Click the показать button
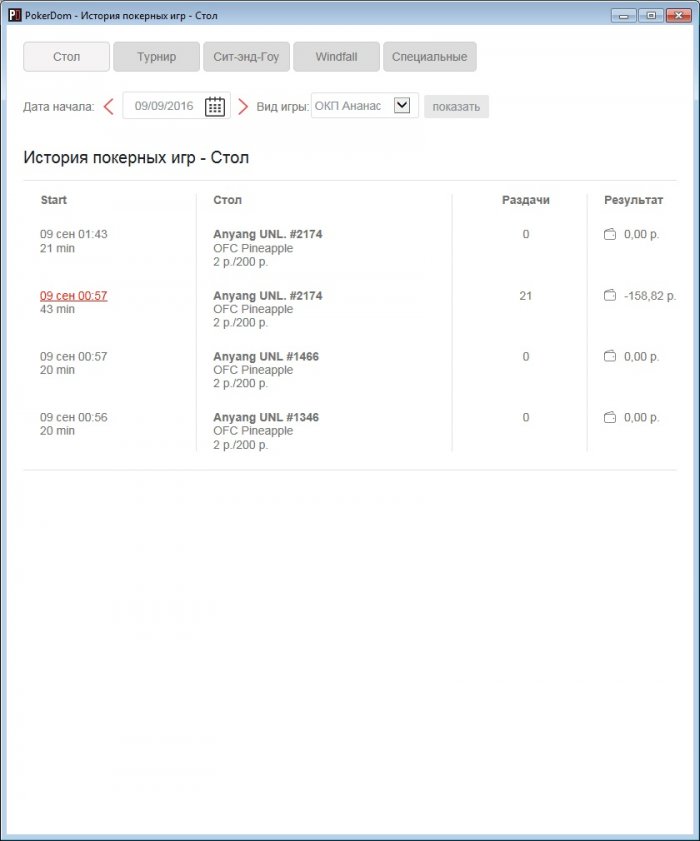 [x=456, y=107]
